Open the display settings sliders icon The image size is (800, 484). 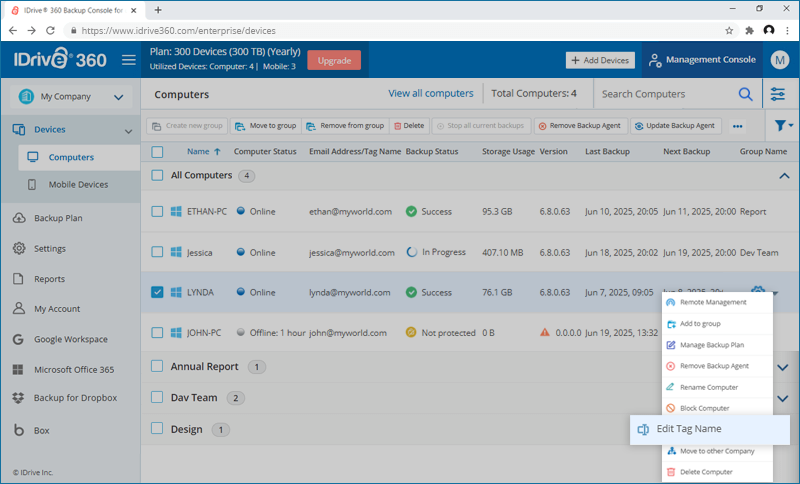click(778, 94)
